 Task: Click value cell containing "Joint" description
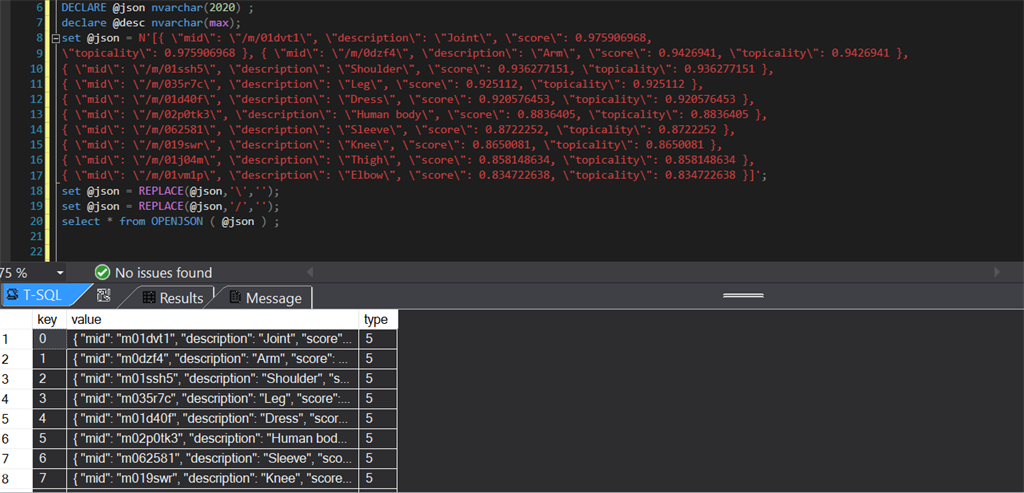click(214, 339)
